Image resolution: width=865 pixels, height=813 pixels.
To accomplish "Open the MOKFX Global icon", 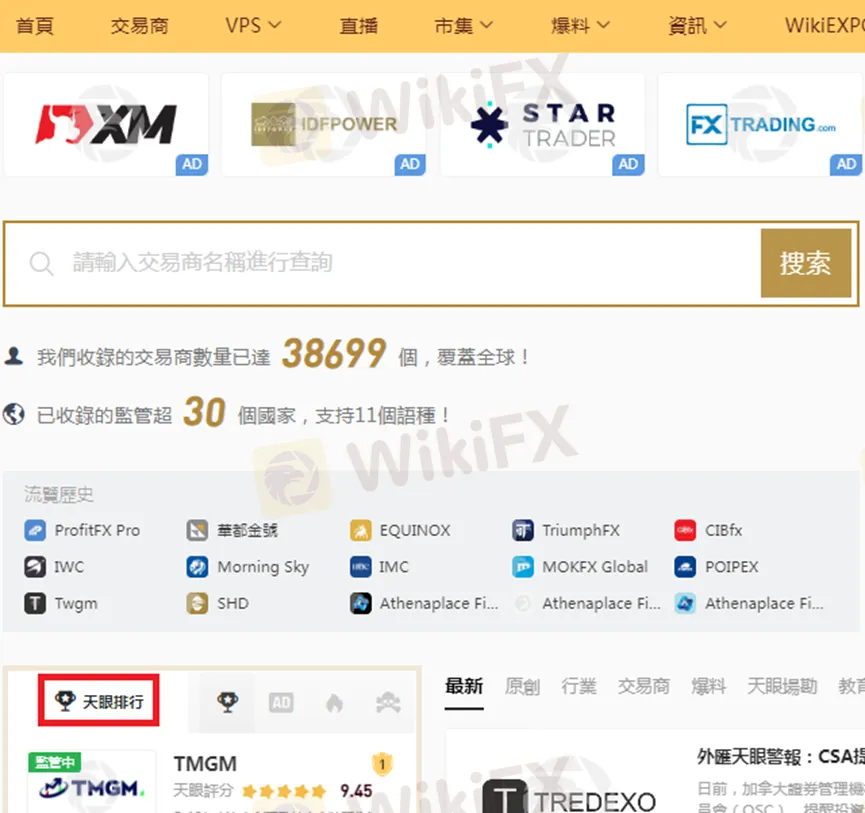I will (x=522, y=567).
